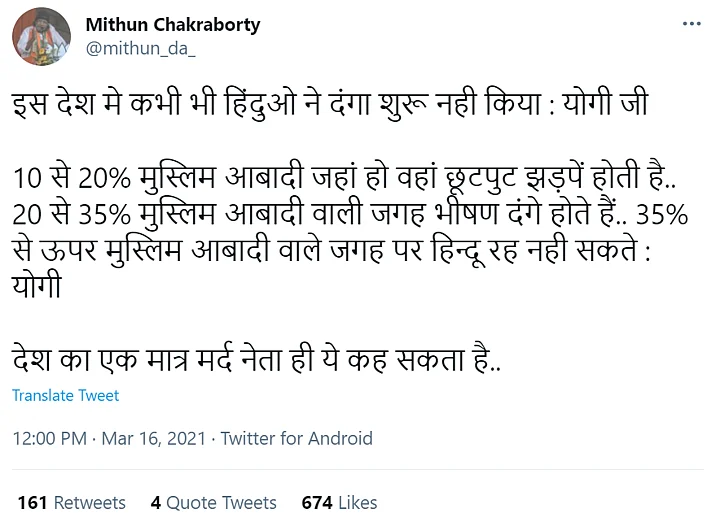View the 161 Retweets list

click(x=72, y=502)
